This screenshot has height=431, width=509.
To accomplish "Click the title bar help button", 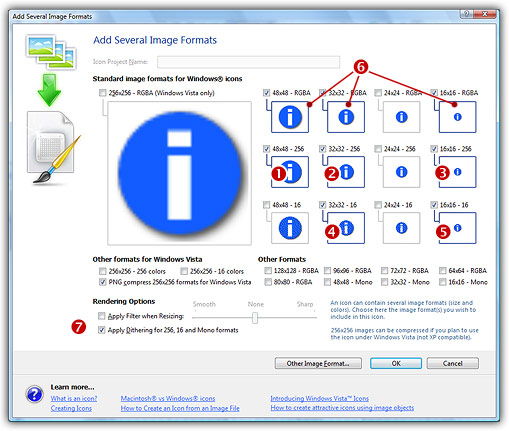I will pos(466,14).
